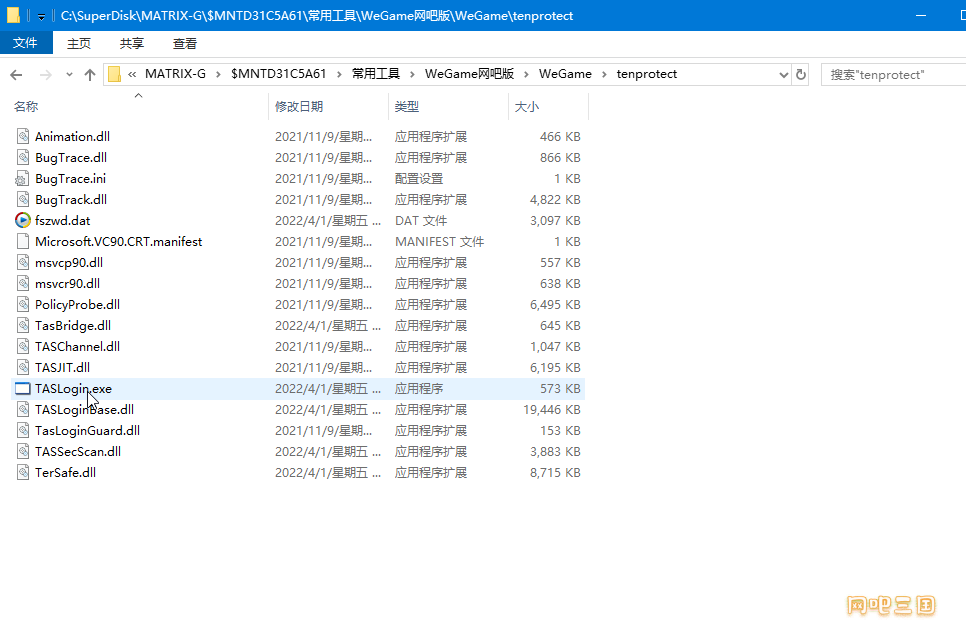Navigate to WeGame breadcrumb folder
966x630 pixels.
[565, 74]
